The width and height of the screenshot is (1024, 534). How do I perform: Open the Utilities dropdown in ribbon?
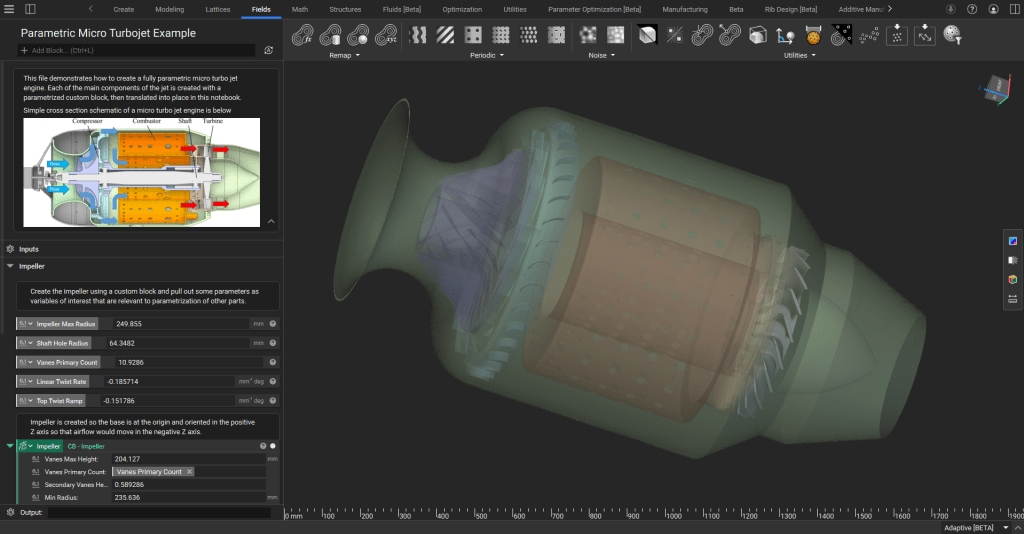[800, 56]
